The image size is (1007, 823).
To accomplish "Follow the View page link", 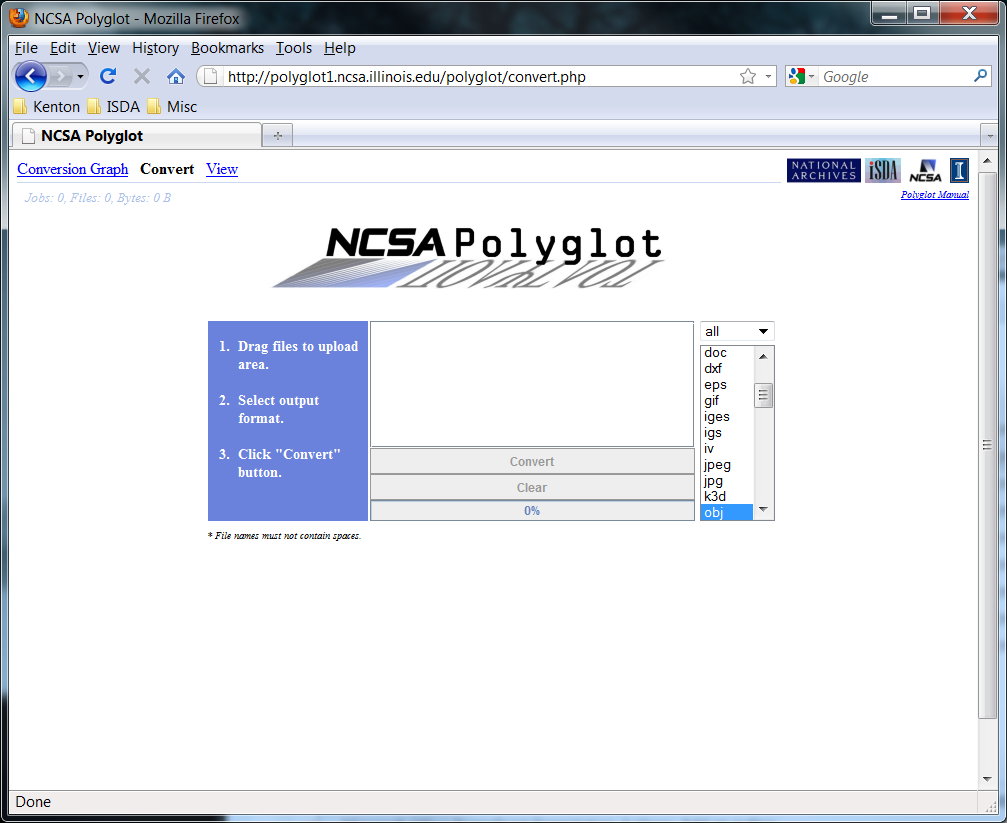I will [222, 169].
